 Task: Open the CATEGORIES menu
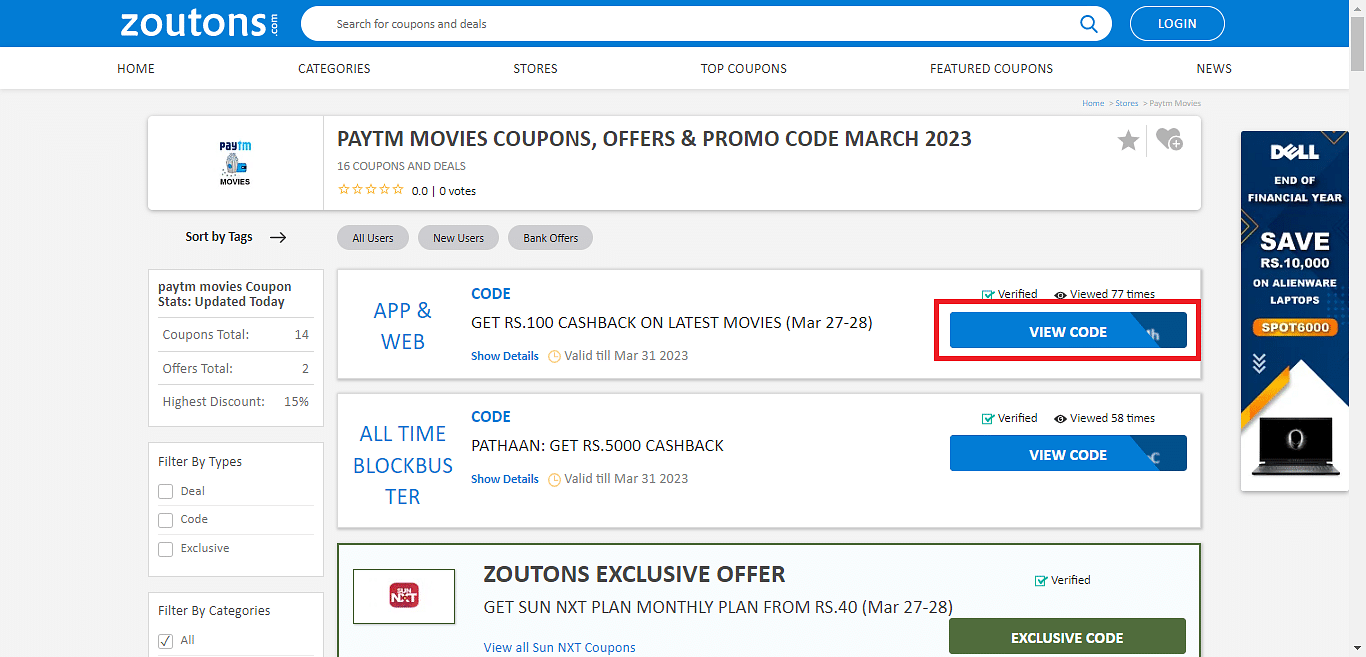(x=334, y=69)
